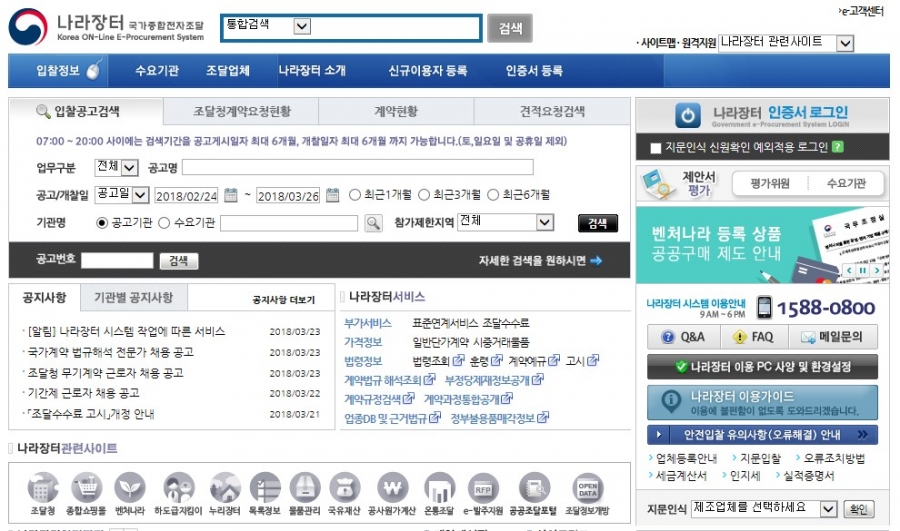Click 검색 button beside 공고번호

[179, 261]
